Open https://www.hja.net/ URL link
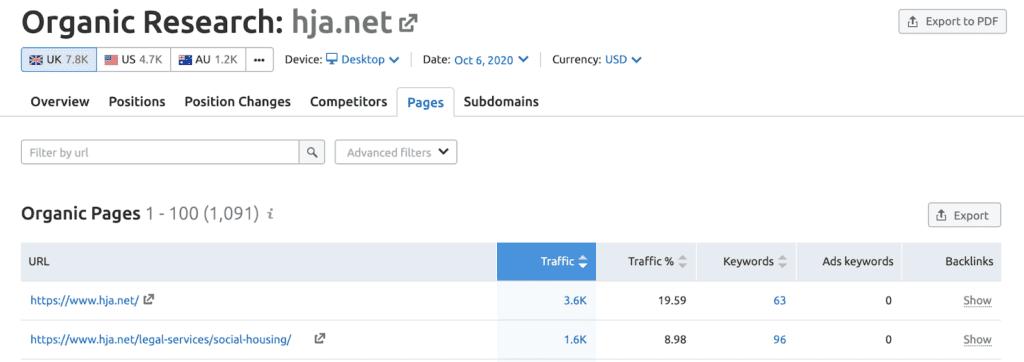This screenshot has height=362, width=1024. (x=85, y=301)
